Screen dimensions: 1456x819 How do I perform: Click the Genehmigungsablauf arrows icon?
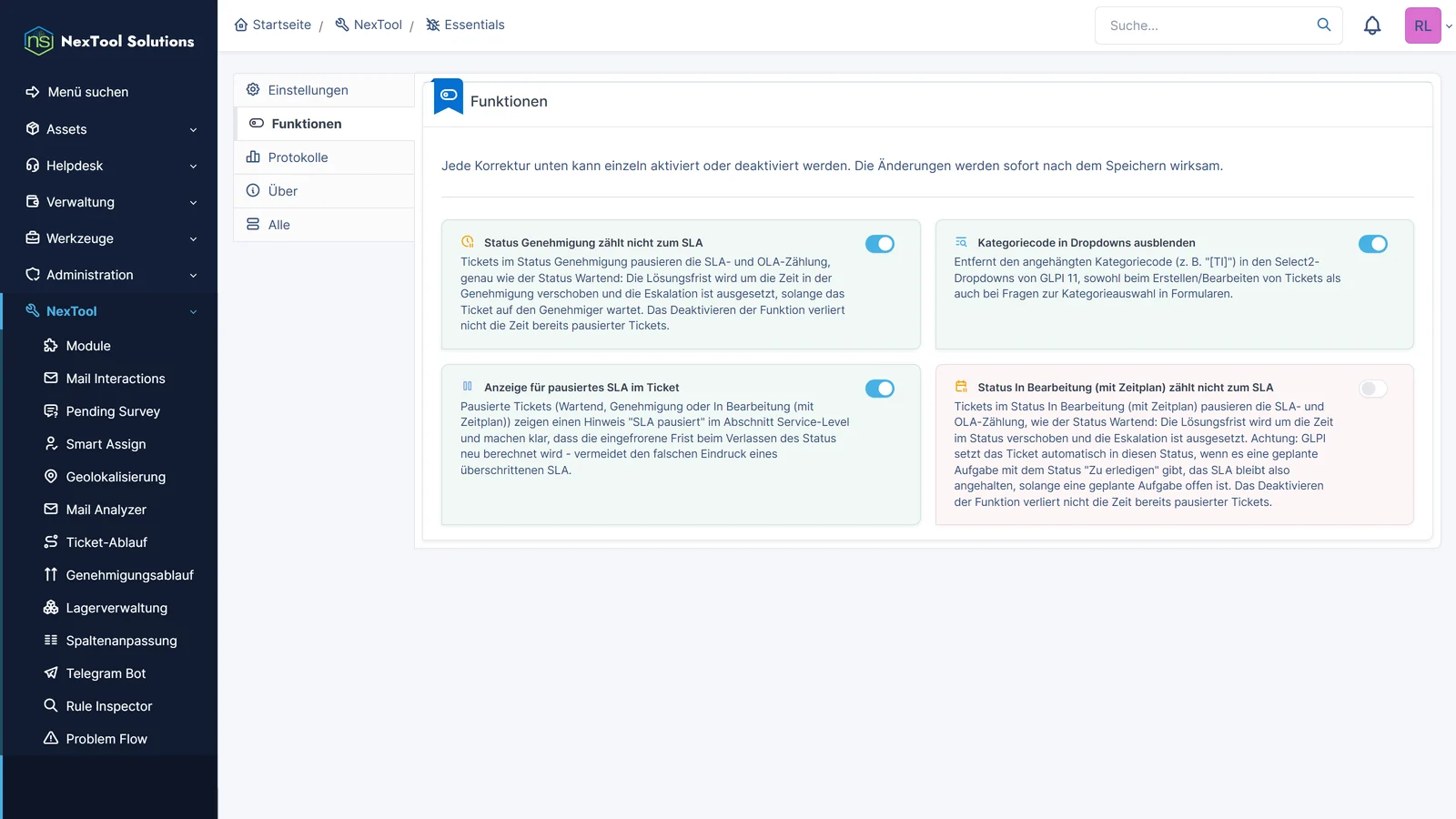pos(51,574)
